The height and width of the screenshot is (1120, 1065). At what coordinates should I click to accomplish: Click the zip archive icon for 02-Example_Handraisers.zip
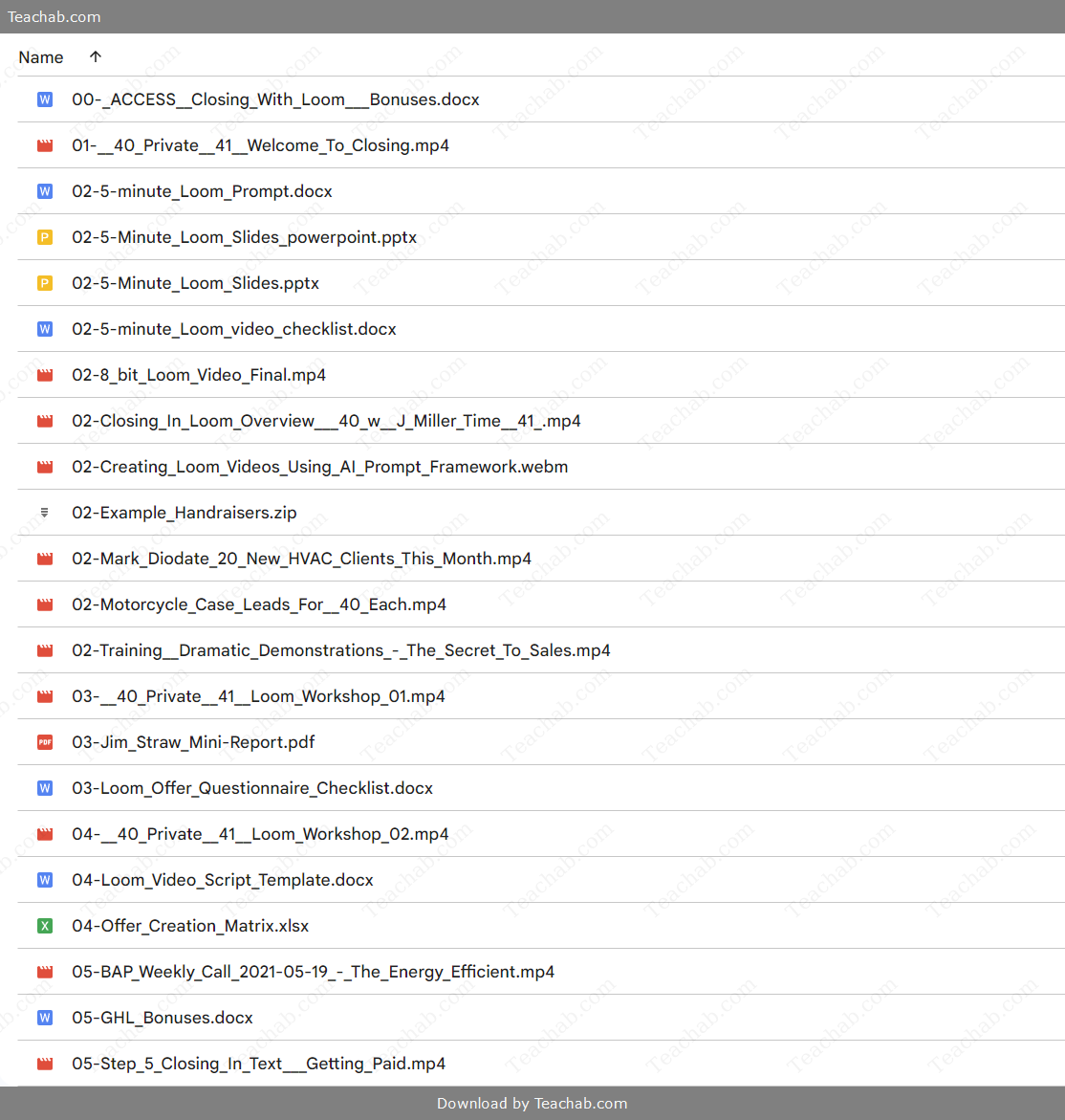point(44,513)
